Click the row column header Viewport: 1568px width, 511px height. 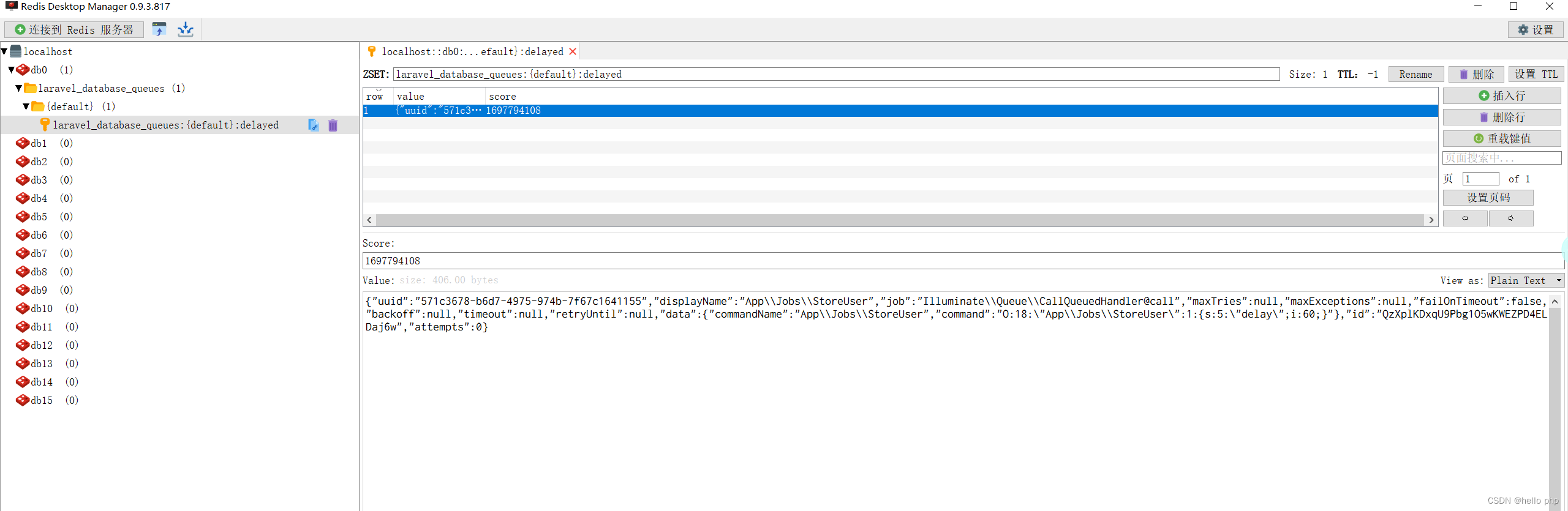(x=378, y=96)
